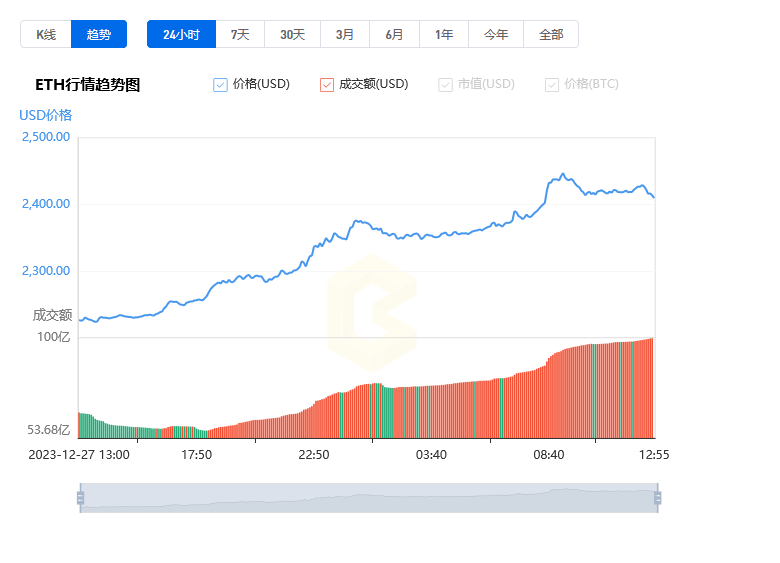Viewport: 780px width, 563px height.
Task: Select the 趋势 trend view tab
Action: tap(98, 34)
